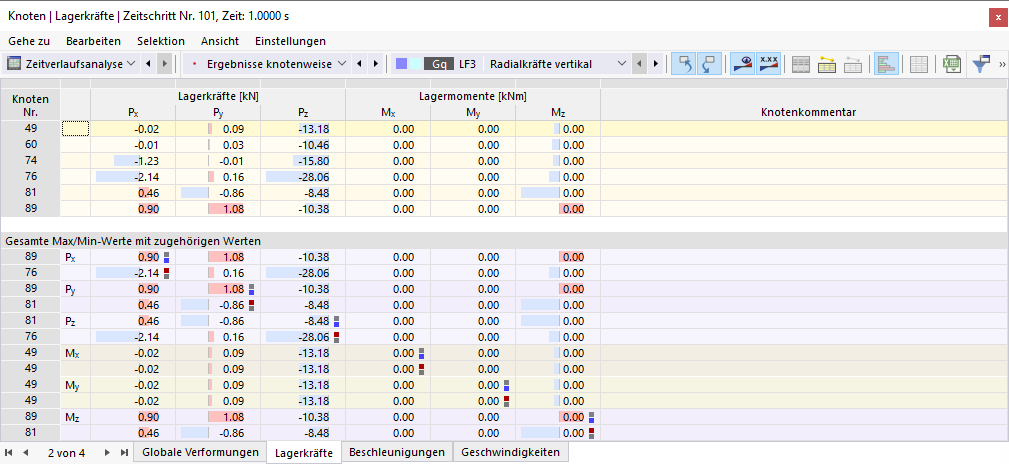Go to previous analysis type arrow

pyautogui.click(x=149, y=64)
